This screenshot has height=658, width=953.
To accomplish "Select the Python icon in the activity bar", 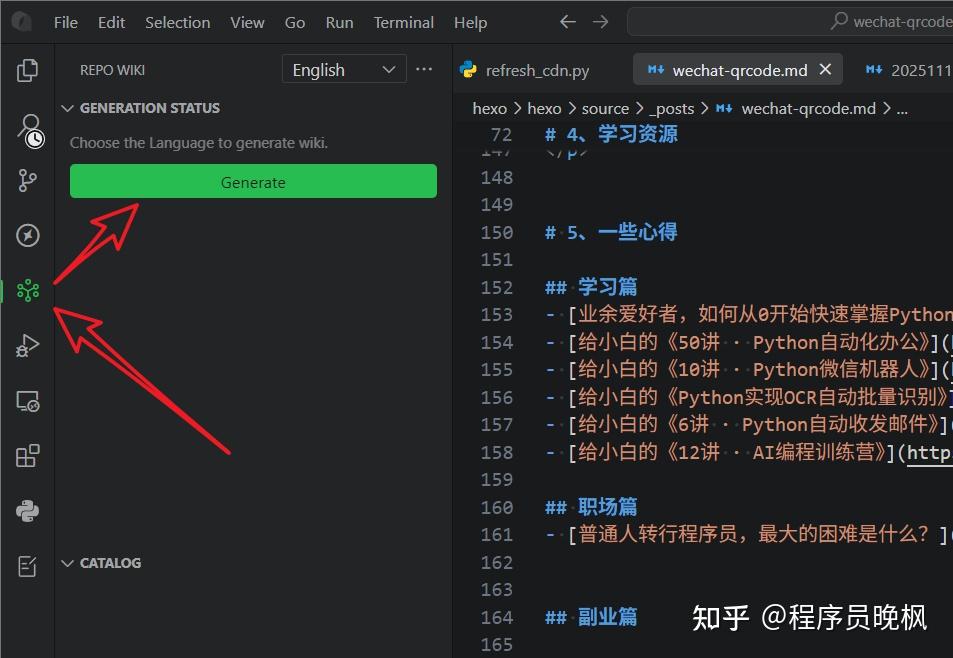I will 27,510.
